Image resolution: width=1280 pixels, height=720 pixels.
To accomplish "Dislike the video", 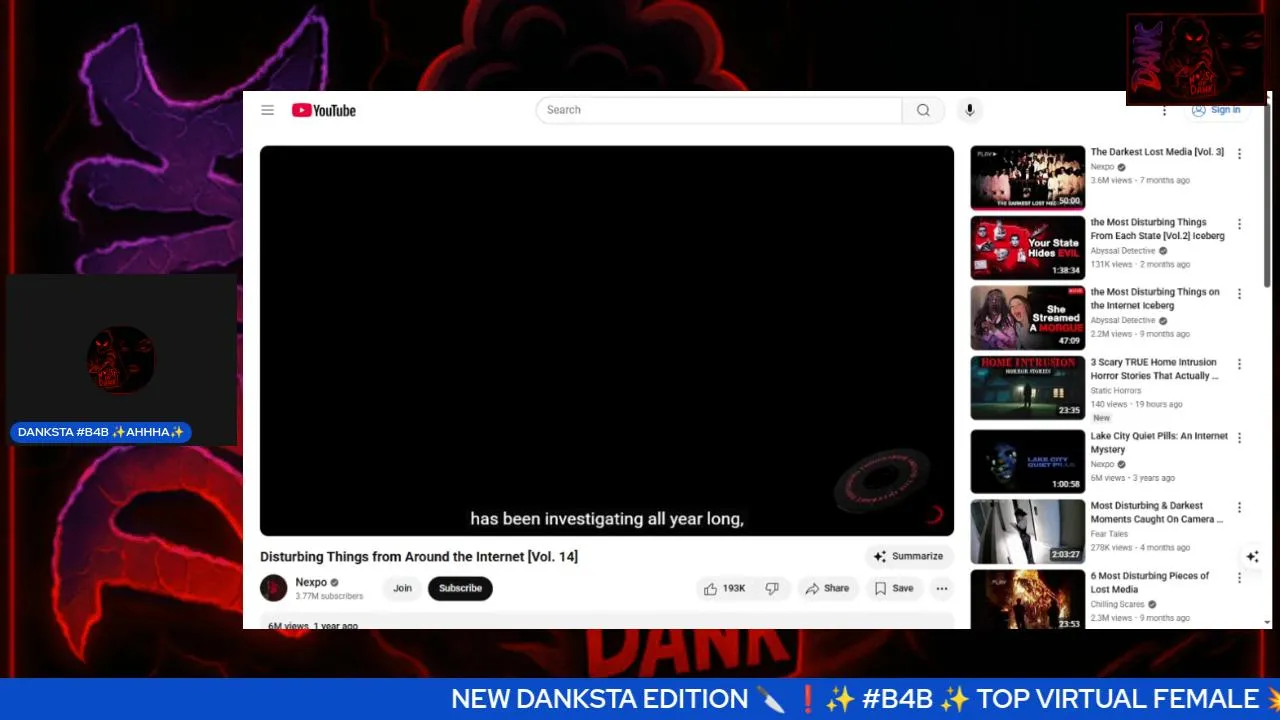I will click(x=772, y=588).
